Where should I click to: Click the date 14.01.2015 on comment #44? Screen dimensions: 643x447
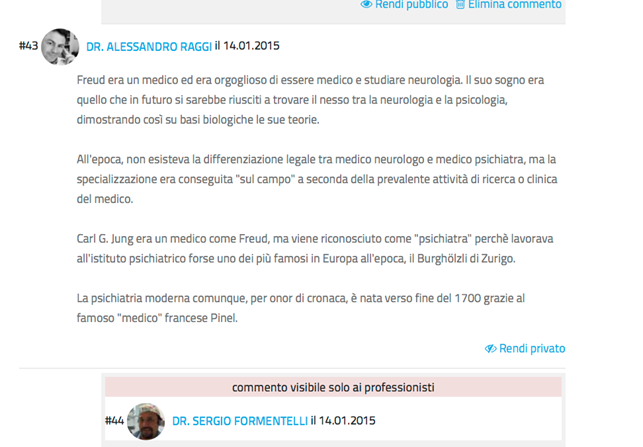347,421
